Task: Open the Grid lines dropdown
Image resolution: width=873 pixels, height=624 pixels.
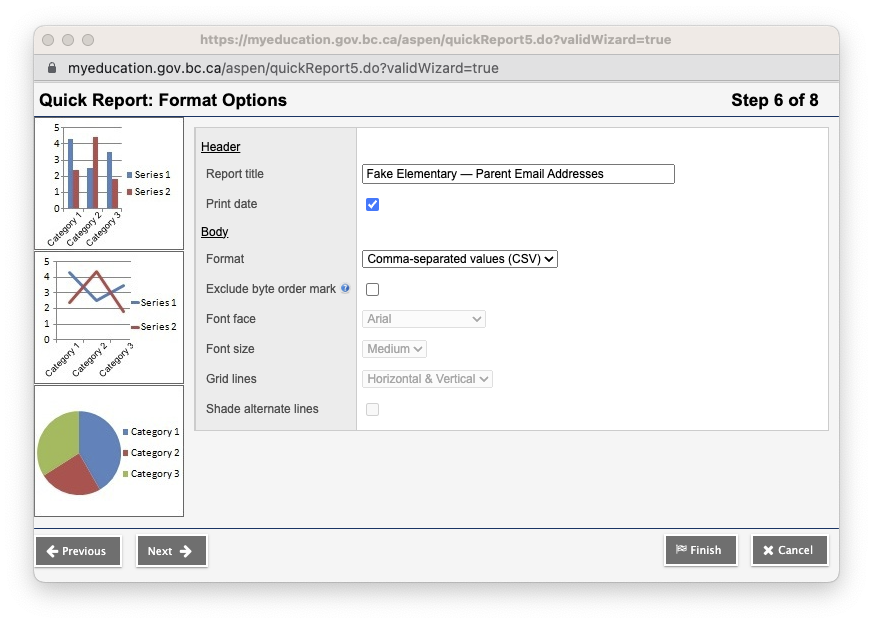Action: point(427,379)
